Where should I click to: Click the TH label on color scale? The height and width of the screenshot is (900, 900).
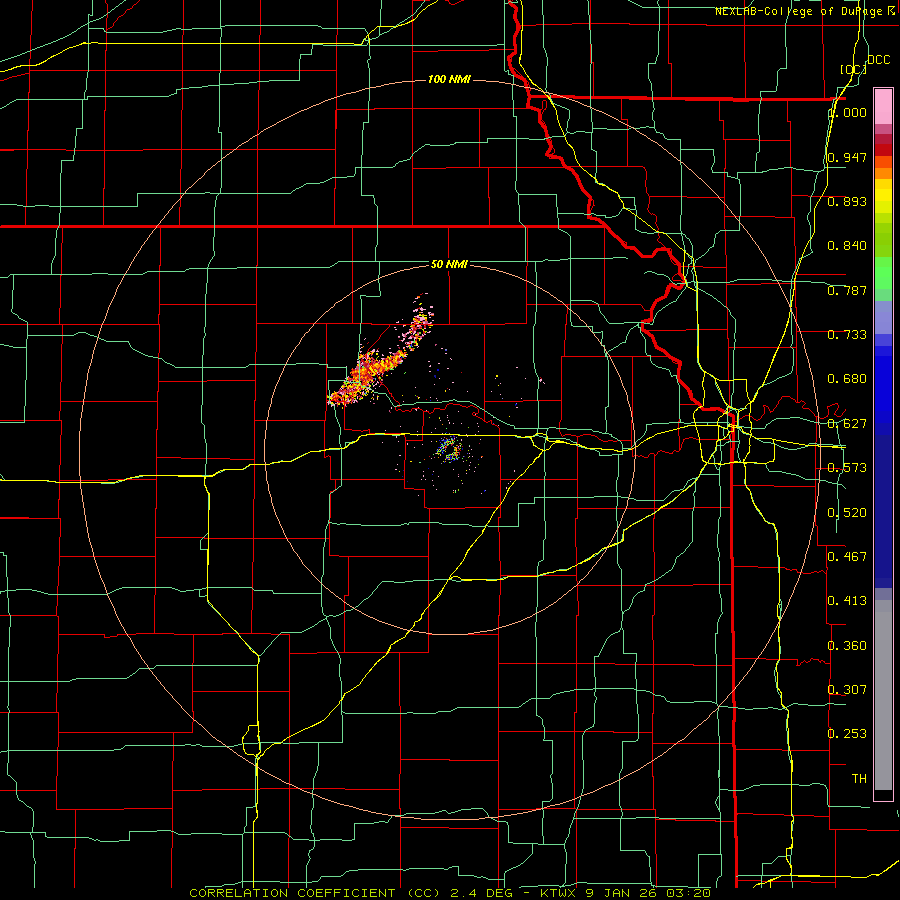[859, 779]
